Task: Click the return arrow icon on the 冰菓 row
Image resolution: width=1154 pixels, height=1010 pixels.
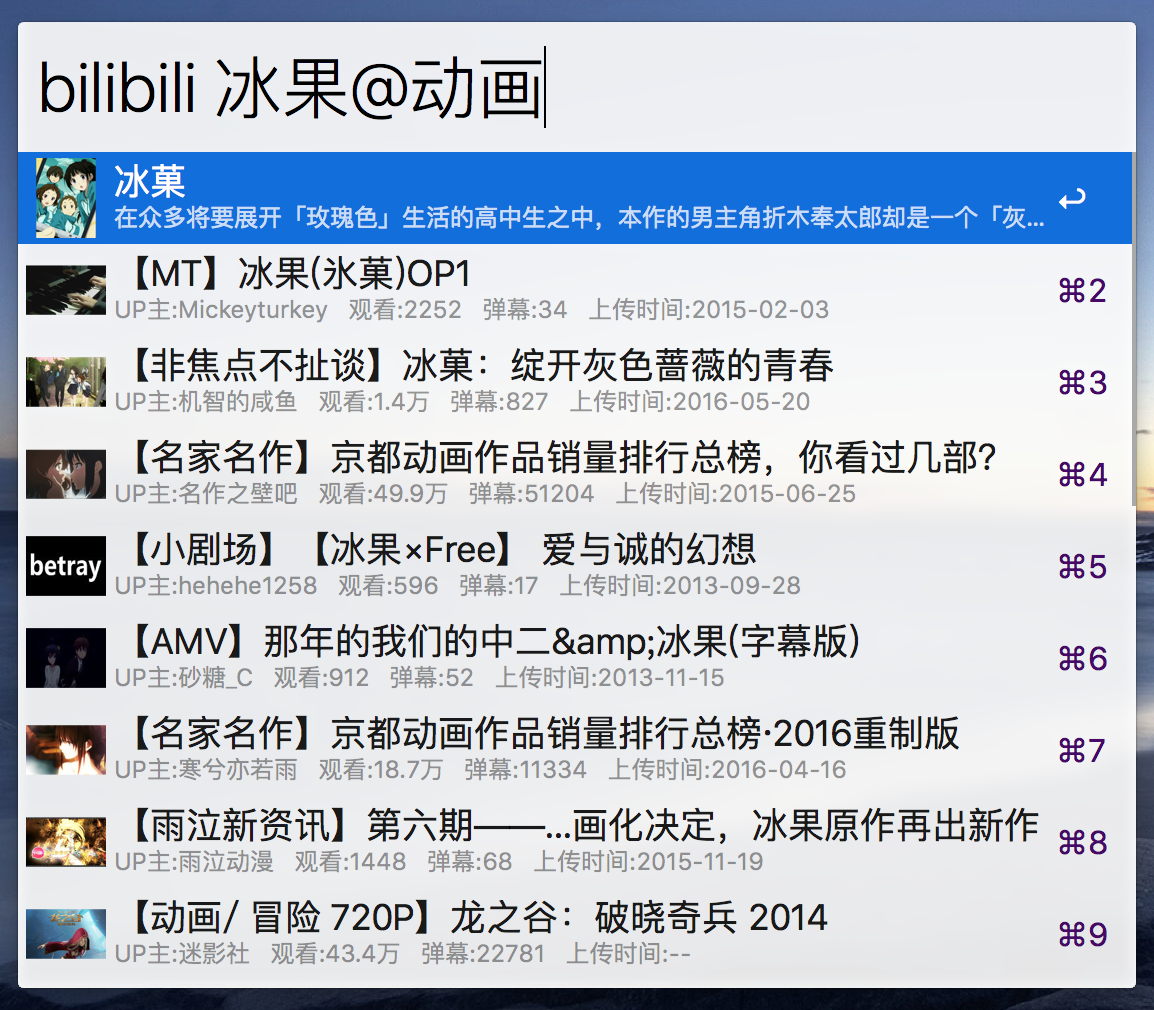Action: coord(1072,199)
